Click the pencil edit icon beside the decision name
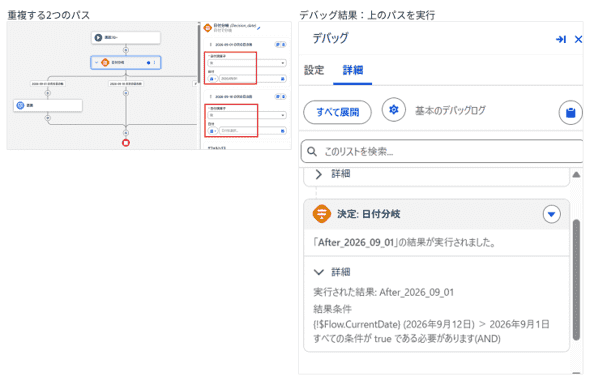Image resolution: width=590 pixels, height=381 pixels. tap(259, 27)
